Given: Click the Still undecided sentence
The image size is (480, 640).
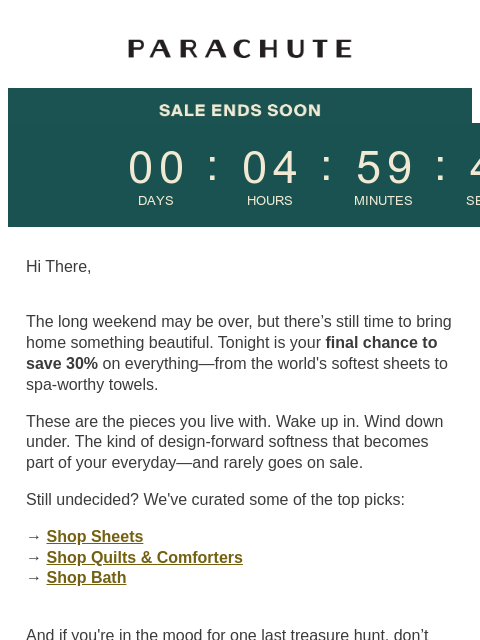Looking at the screenshot, I should click(x=215, y=500).
